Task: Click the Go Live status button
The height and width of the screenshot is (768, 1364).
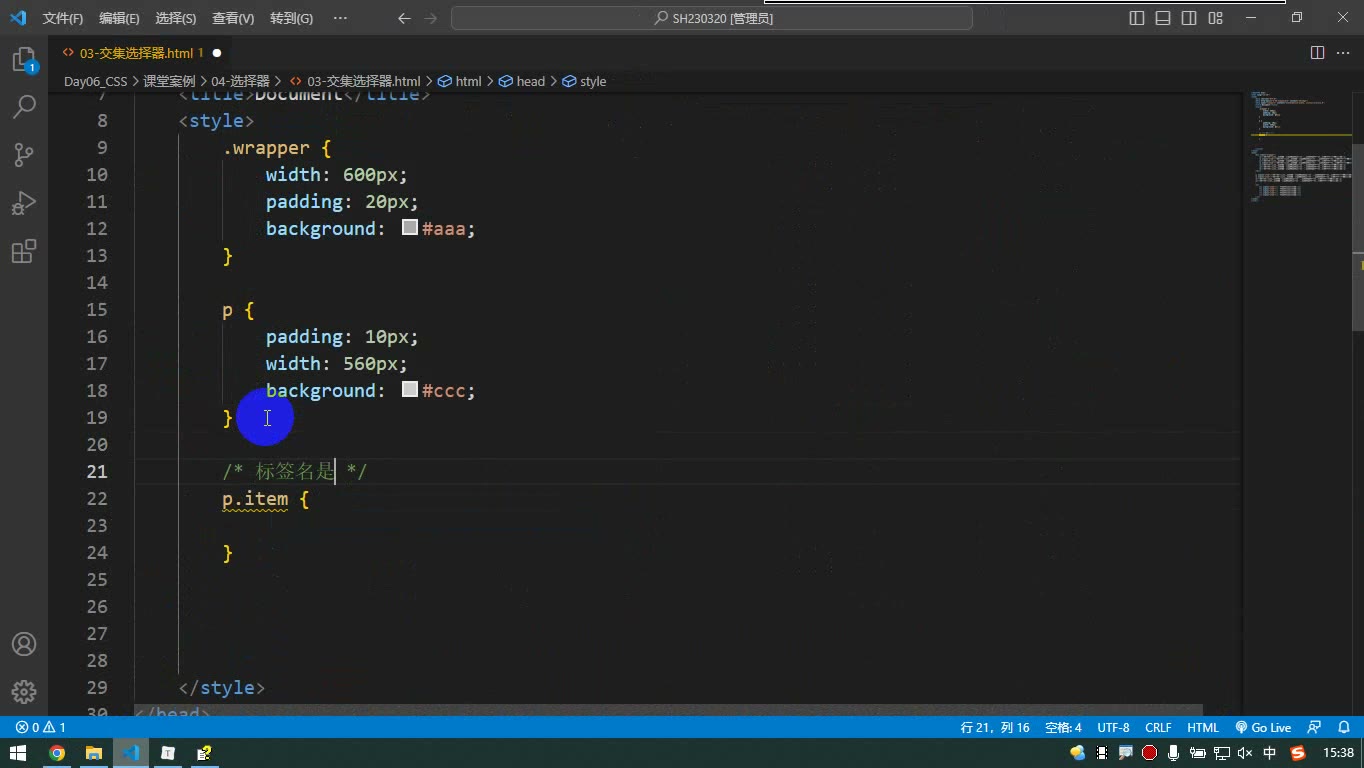Action: point(1263,727)
